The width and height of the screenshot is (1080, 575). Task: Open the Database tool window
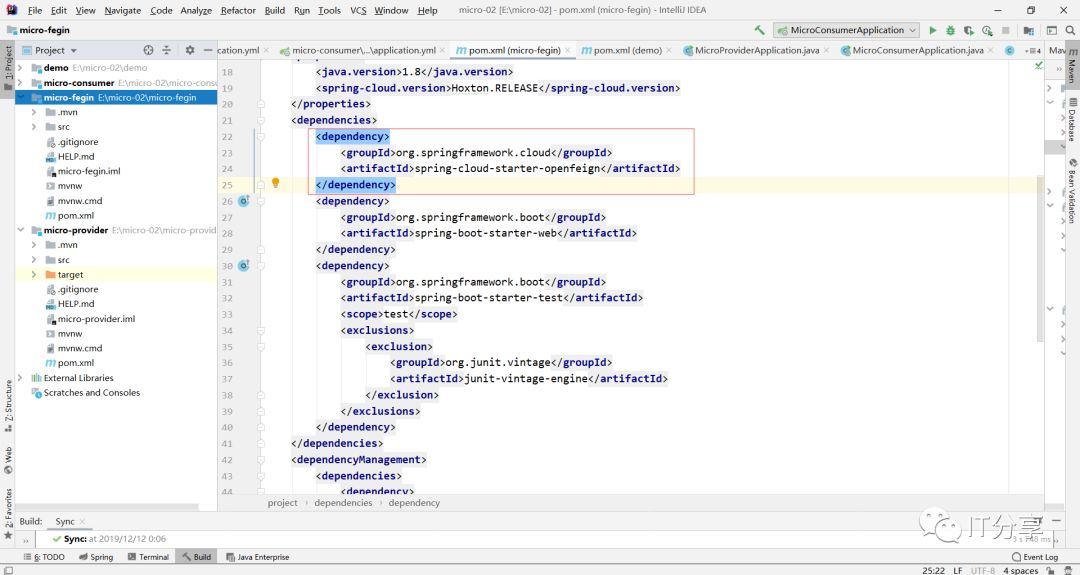click(x=1072, y=120)
